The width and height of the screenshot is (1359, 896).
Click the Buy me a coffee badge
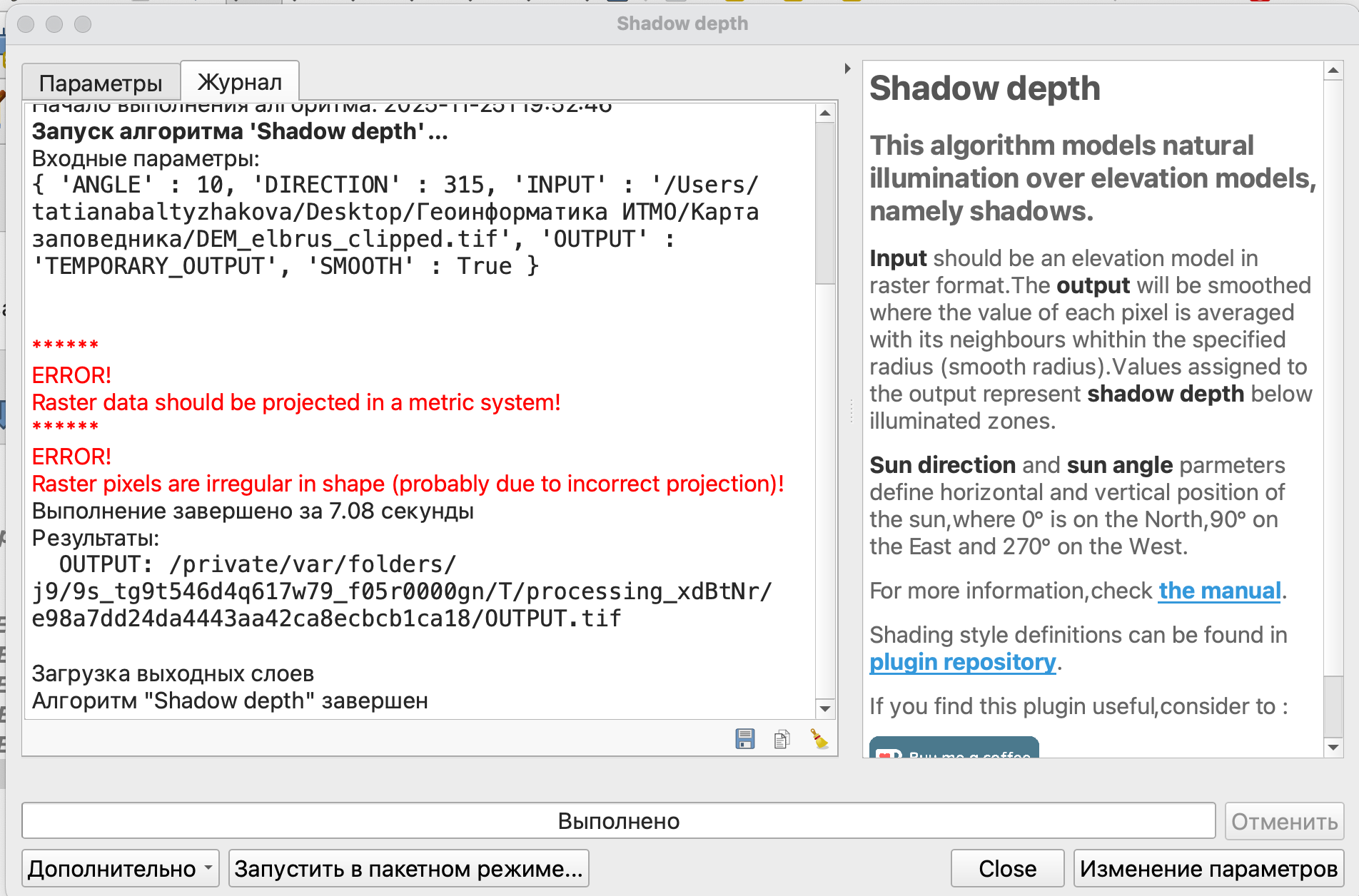(954, 749)
